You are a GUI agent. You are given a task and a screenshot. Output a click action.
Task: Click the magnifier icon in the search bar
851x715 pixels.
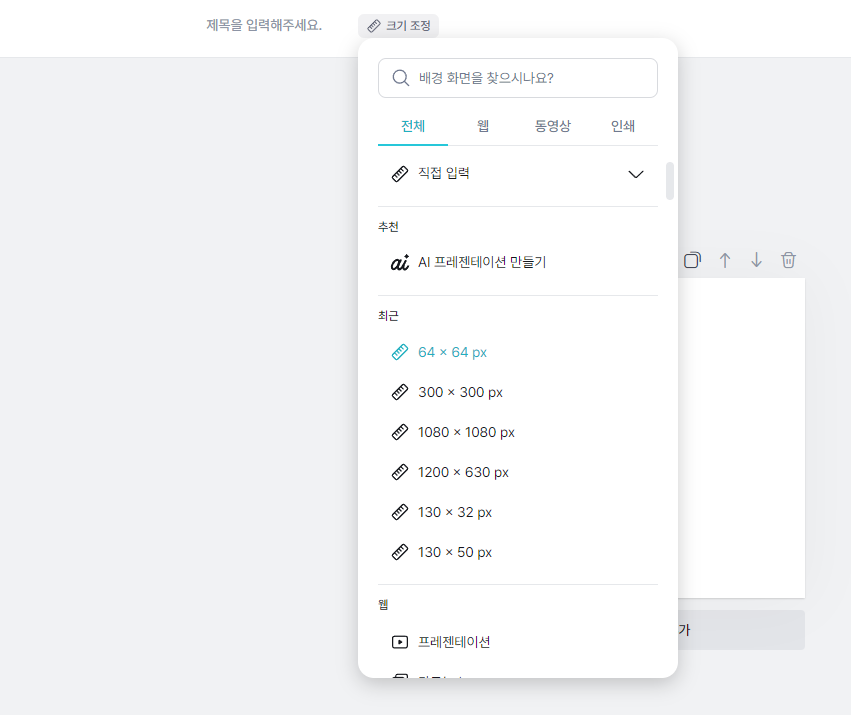pyautogui.click(x=400, y=77)
